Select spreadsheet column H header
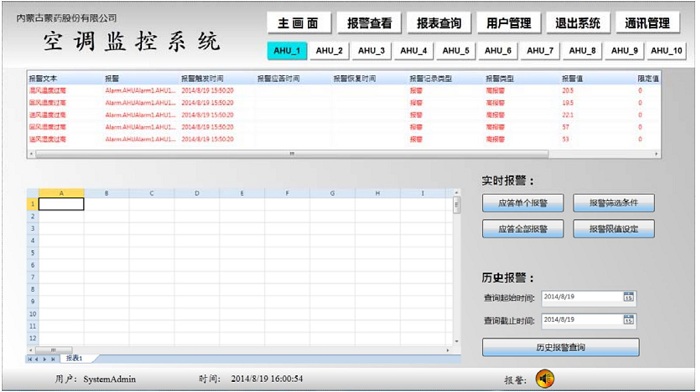The image size is (700, 392). [x=378, y=193]
